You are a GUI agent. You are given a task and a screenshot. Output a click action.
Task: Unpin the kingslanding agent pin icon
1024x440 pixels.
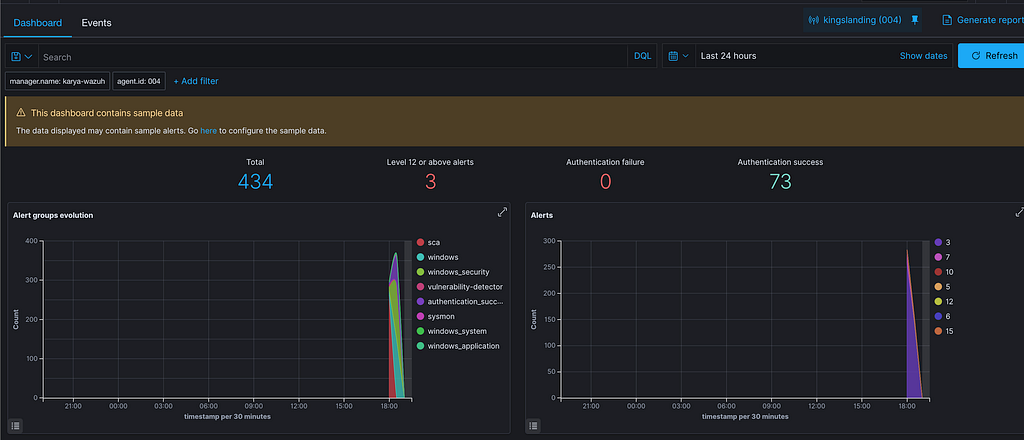(x=914, y=20)
